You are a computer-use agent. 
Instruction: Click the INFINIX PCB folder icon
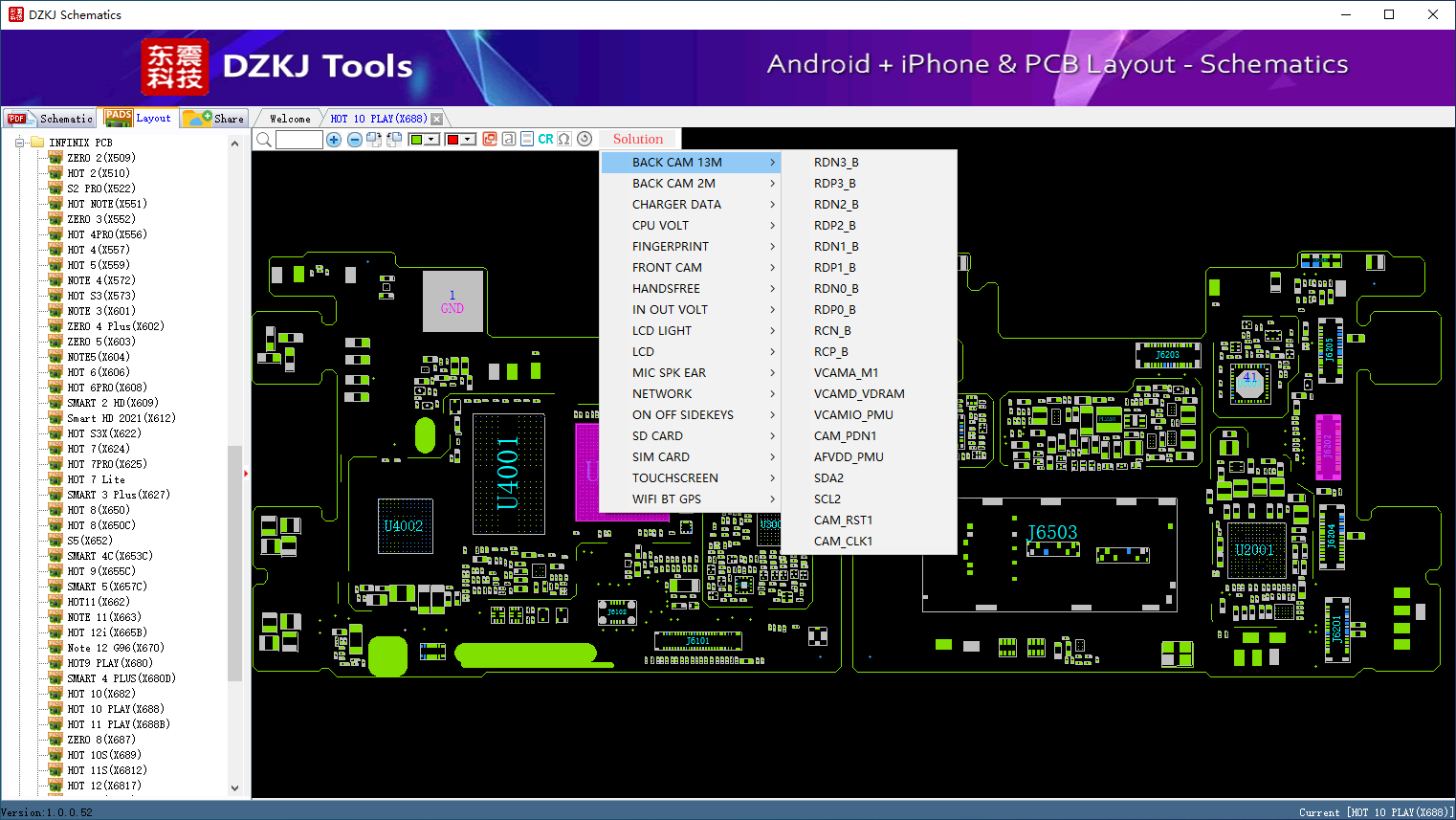[x=37, y=143]
